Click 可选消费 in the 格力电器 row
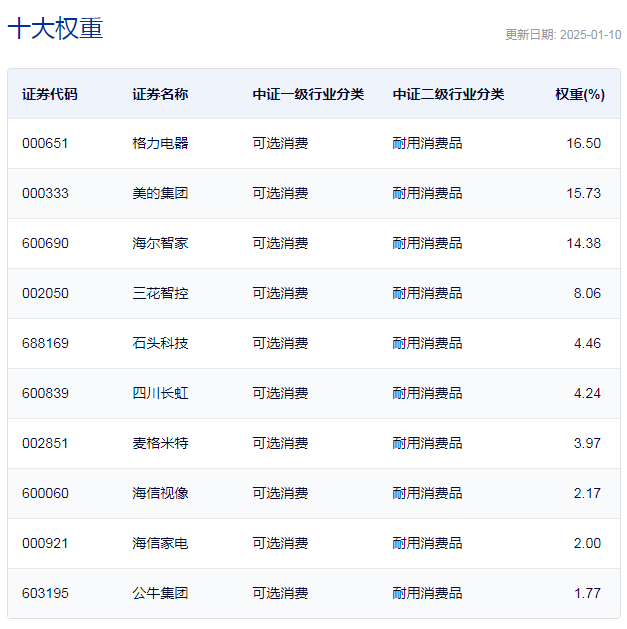This screenshot has width=627, height=629. [280, 143]
